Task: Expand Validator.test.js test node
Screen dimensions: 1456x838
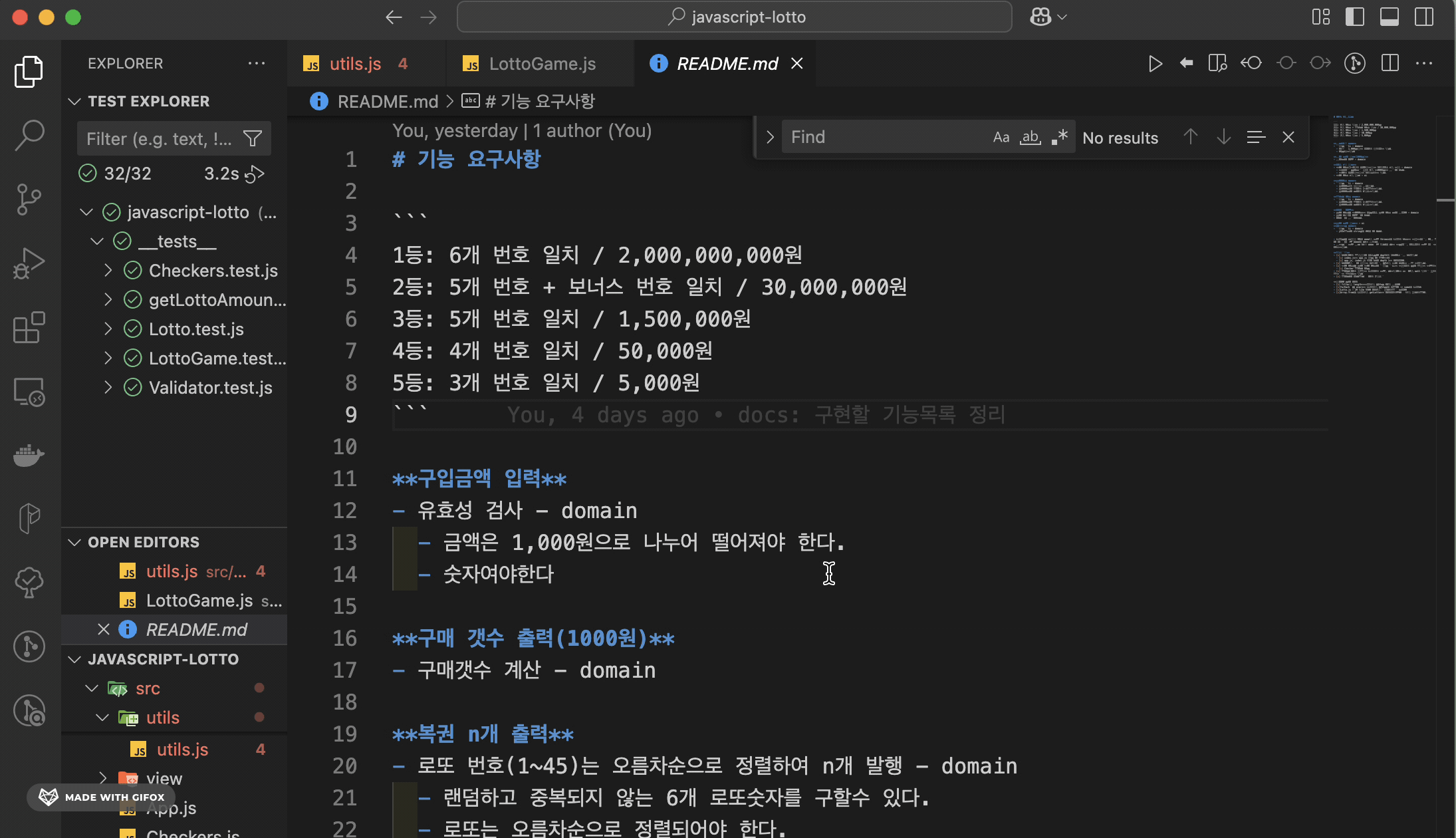Action: pos(108,387)
